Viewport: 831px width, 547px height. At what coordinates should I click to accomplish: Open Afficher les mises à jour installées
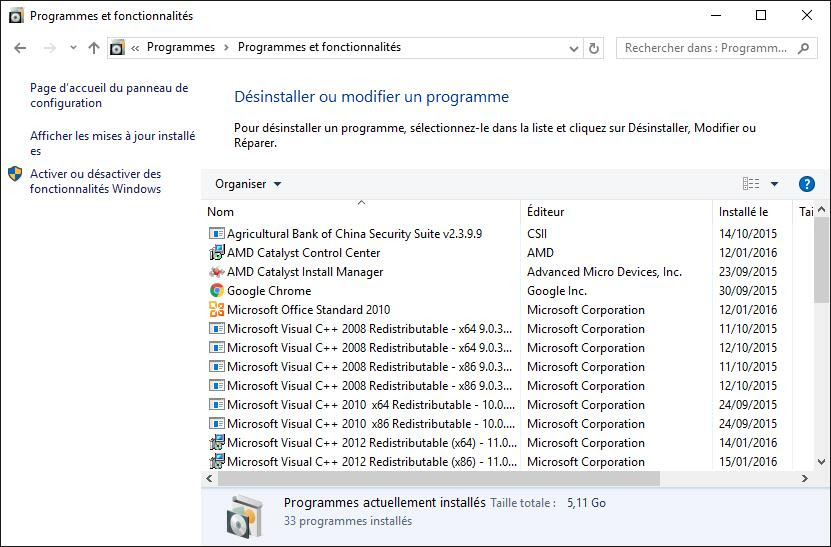112,143
